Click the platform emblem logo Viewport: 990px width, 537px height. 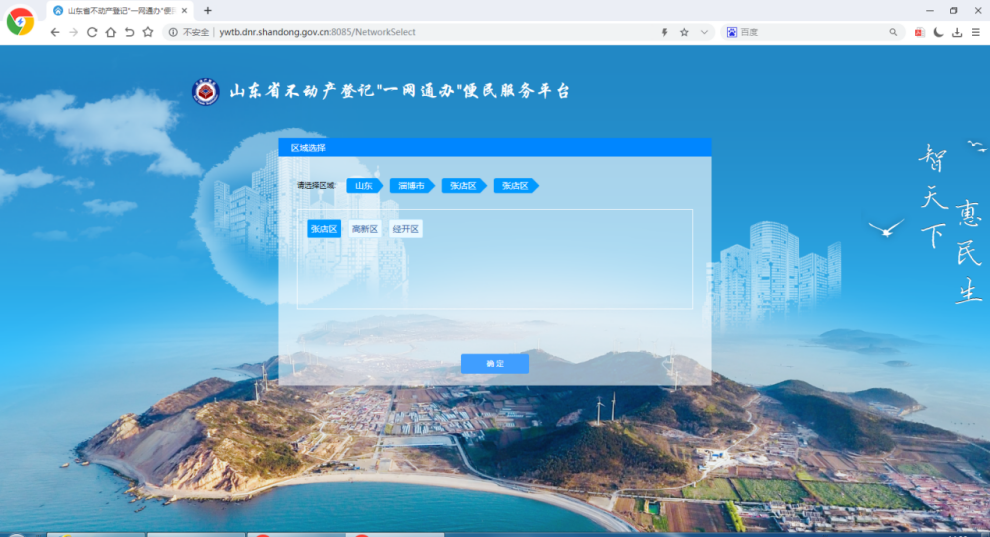click(205, 91)
